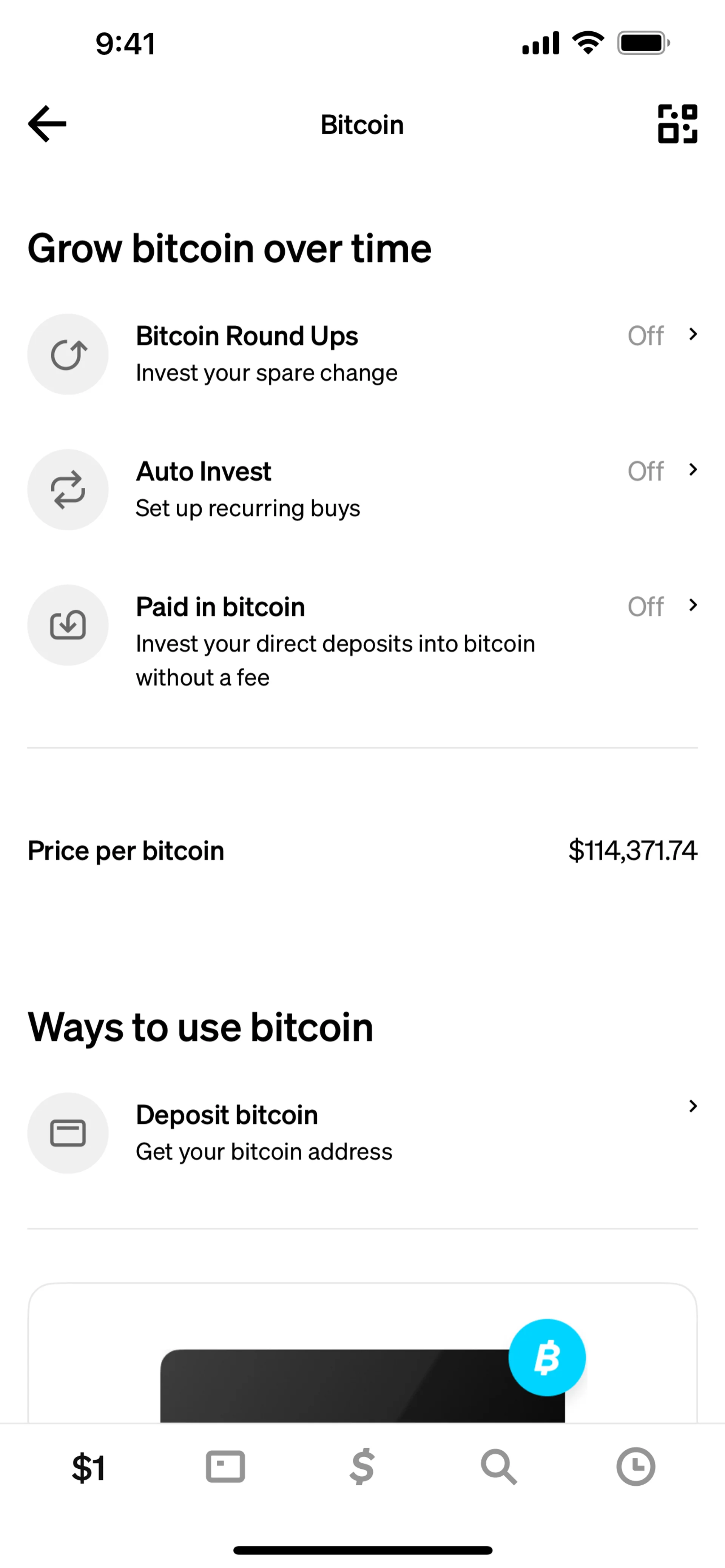The height and width of the screenshot is (1568, 725).
Task: Switch to the Card tab
Action: pos(225,1467)
